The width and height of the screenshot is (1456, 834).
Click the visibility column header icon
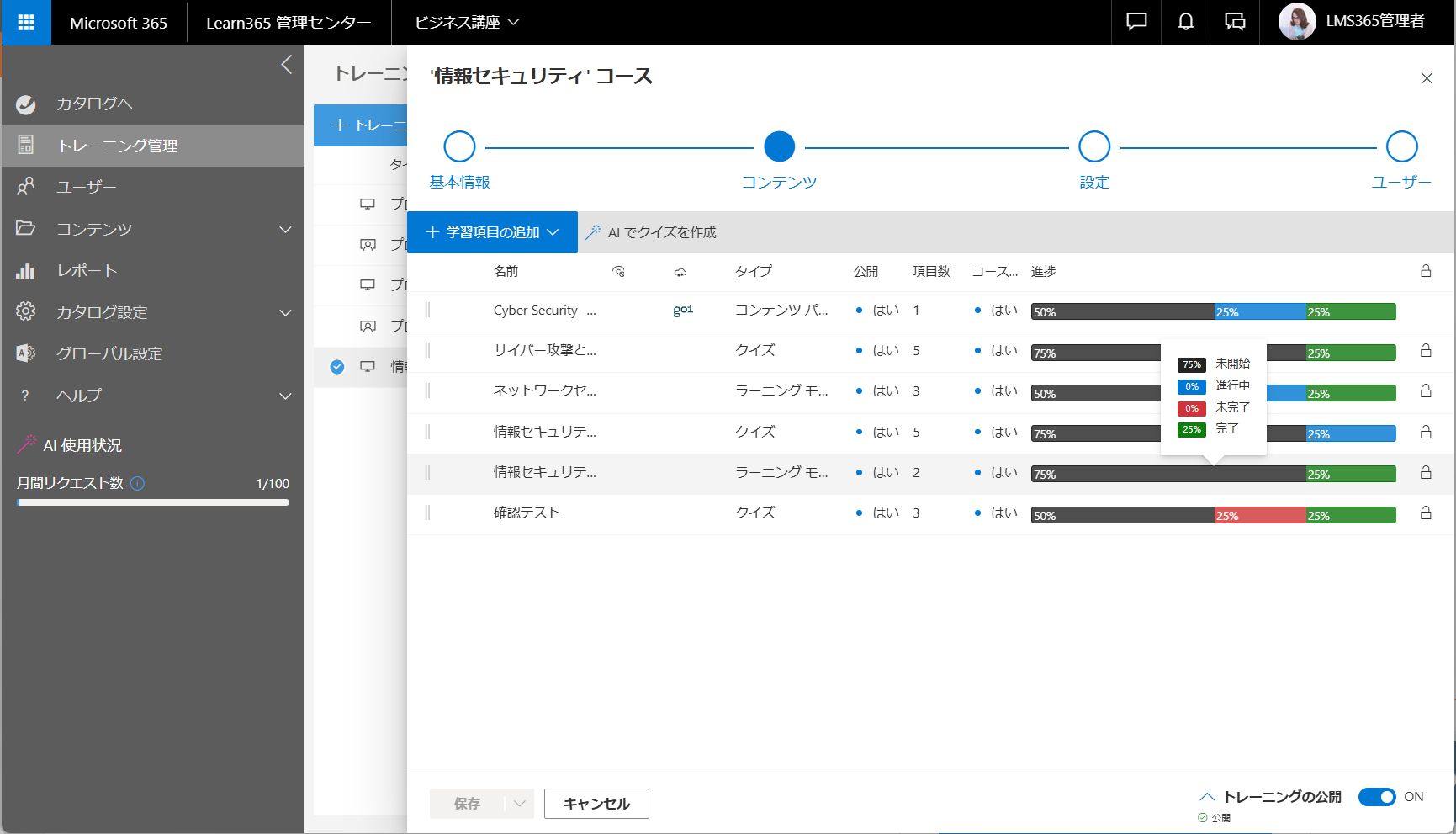click(618, 271)
